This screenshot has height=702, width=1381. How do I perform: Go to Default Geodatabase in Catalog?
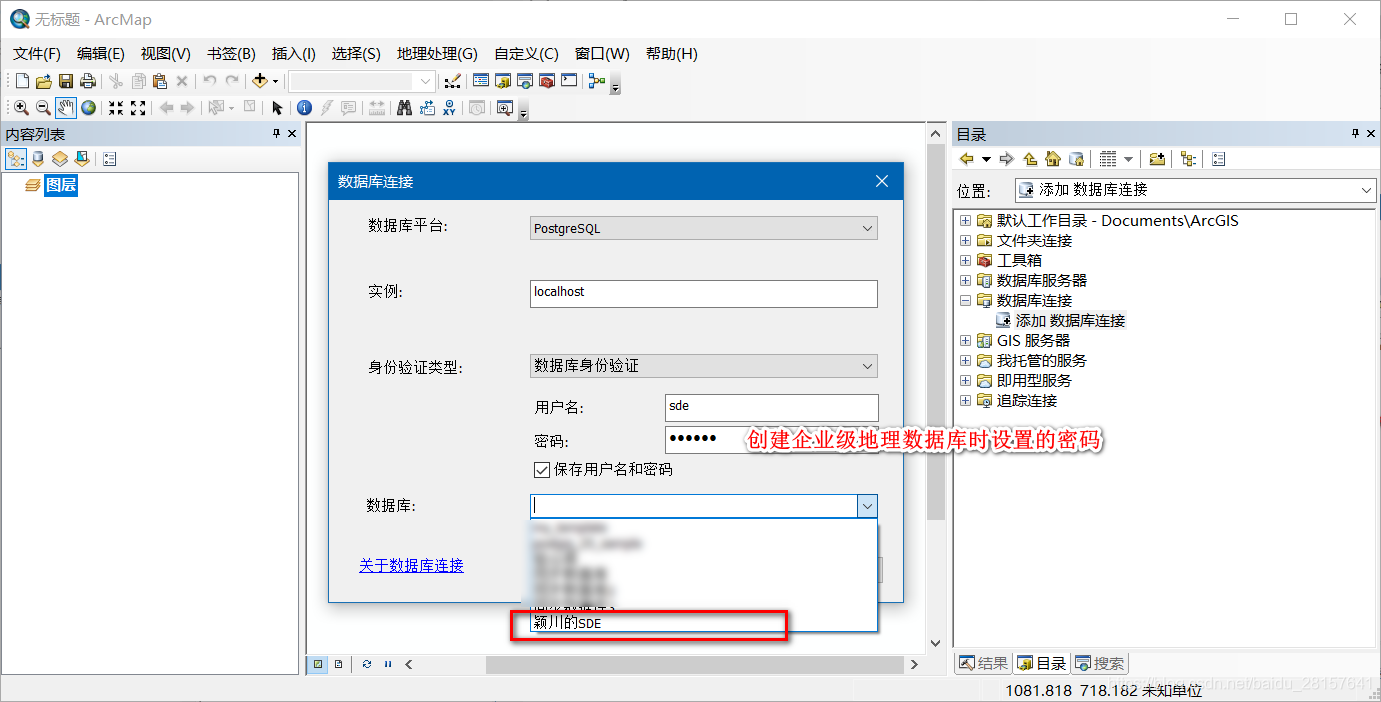pos(1076,159)
